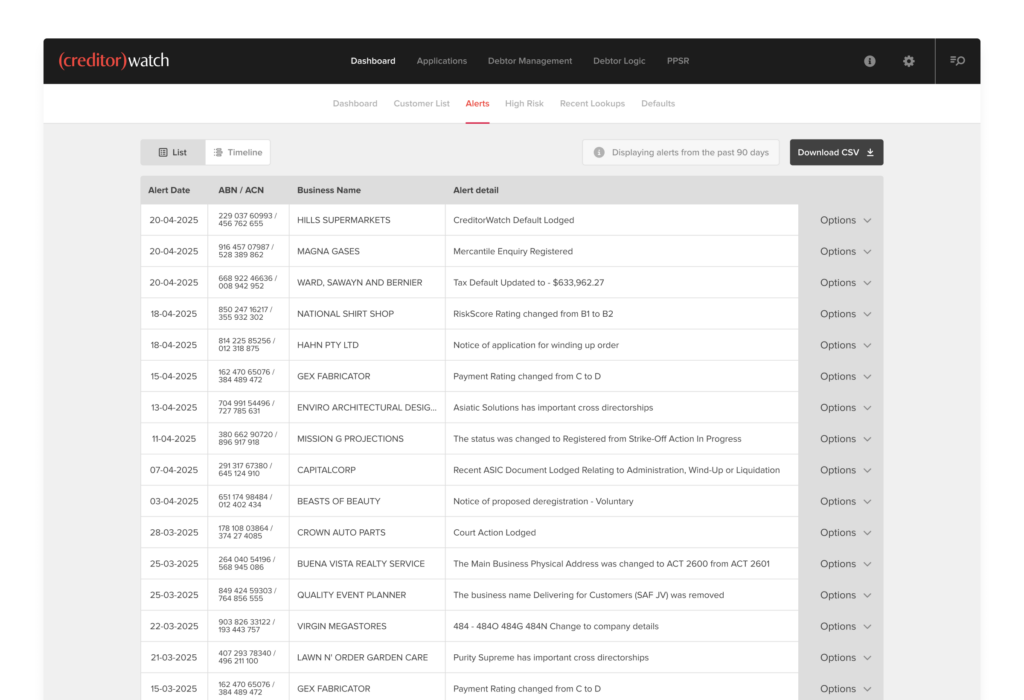Open the info icon in top bar
The width and height of the screenshot is (1024, 700).
pos(870,61)
